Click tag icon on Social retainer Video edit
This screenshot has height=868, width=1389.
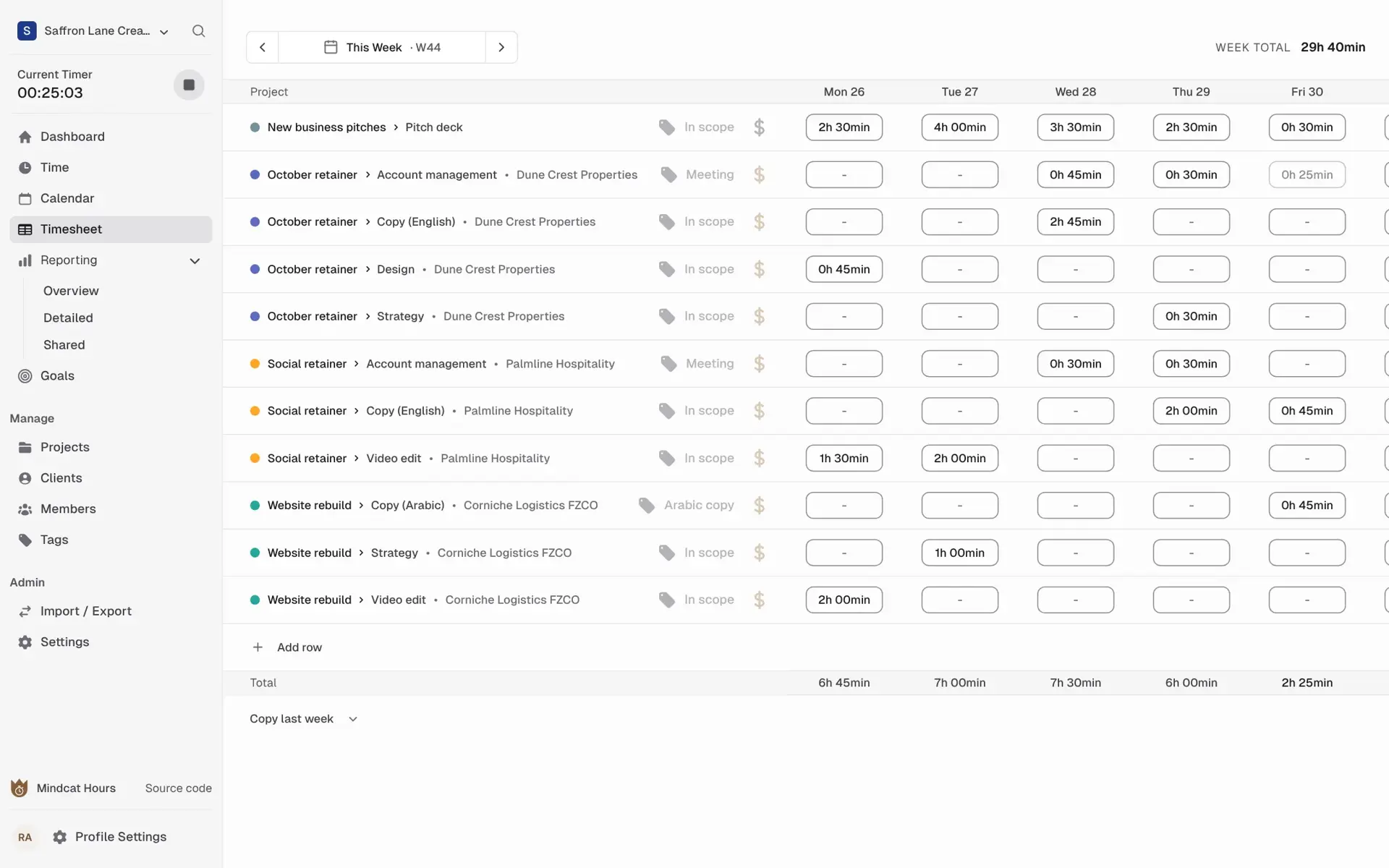(666, 458)
